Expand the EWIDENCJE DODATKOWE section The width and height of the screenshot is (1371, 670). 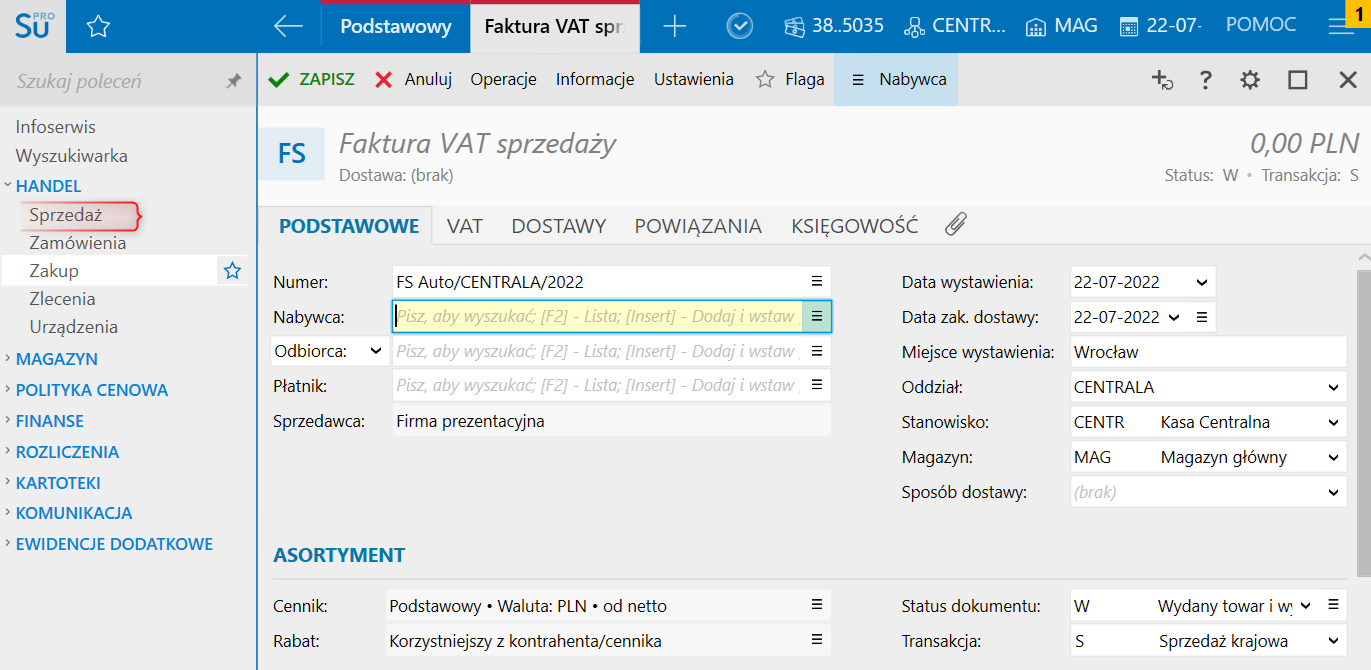pyautogui.click(x=7, y=543)
